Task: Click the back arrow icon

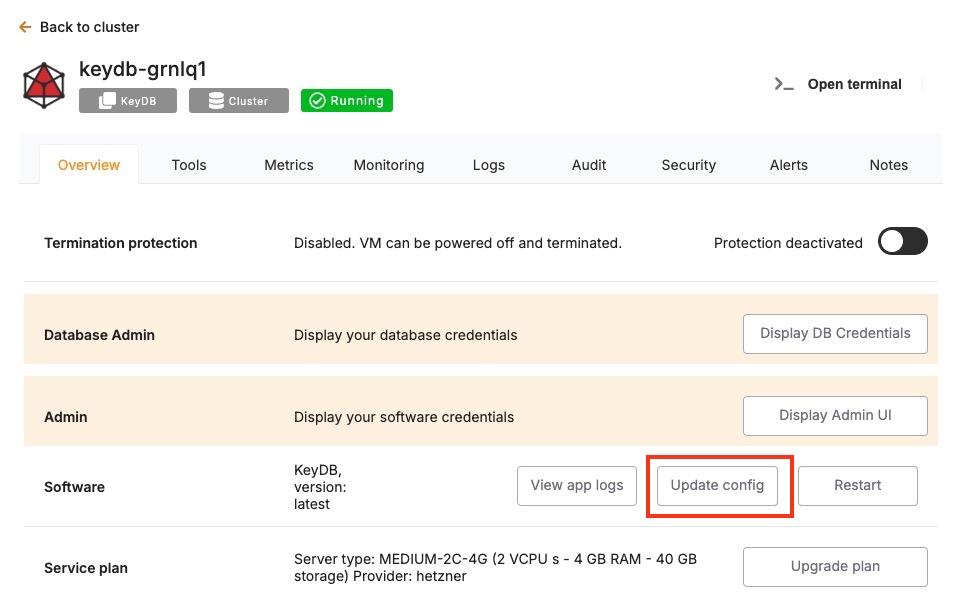Action: pyautogui.click(x=25, y=27)
